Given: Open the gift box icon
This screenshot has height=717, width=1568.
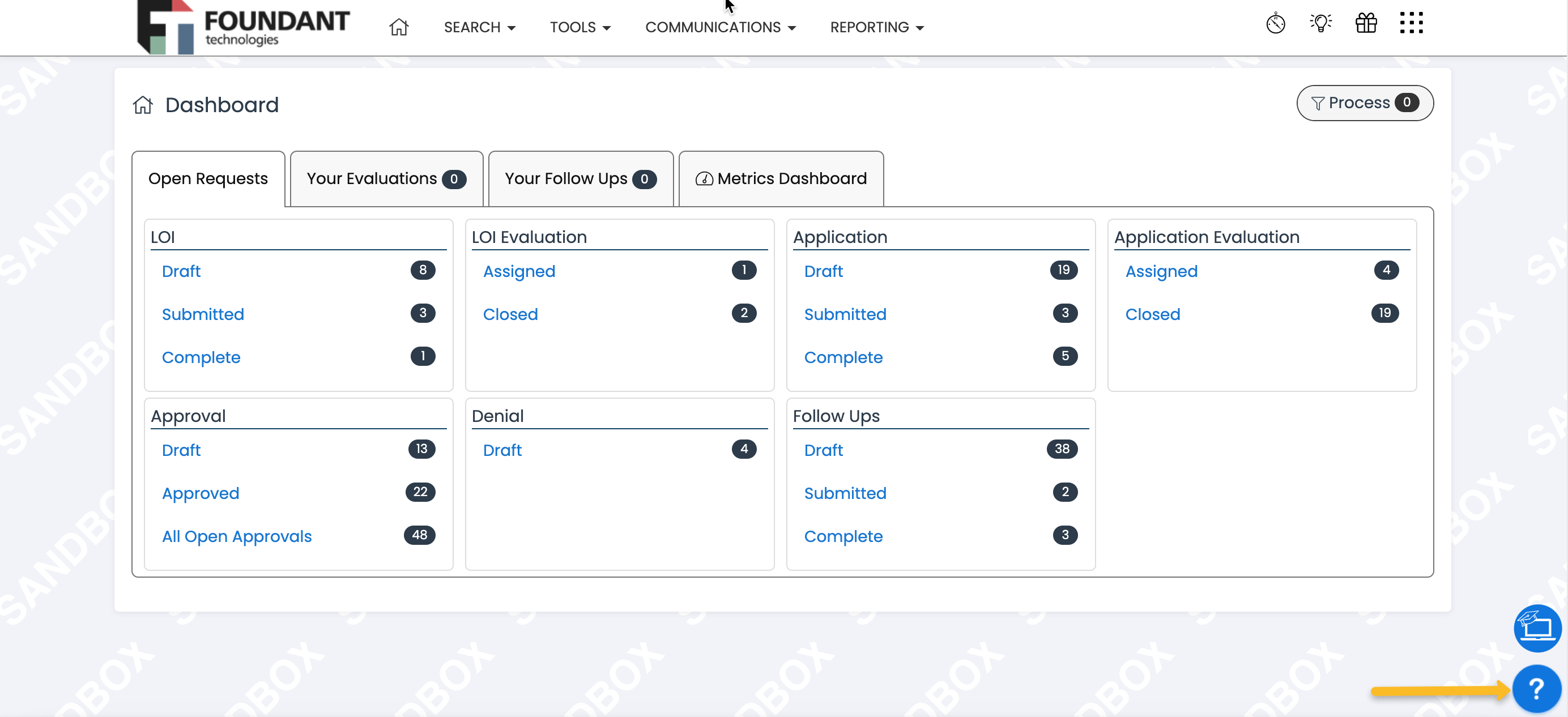Looking at the screenshot, I should click(x=1366, y=24).
